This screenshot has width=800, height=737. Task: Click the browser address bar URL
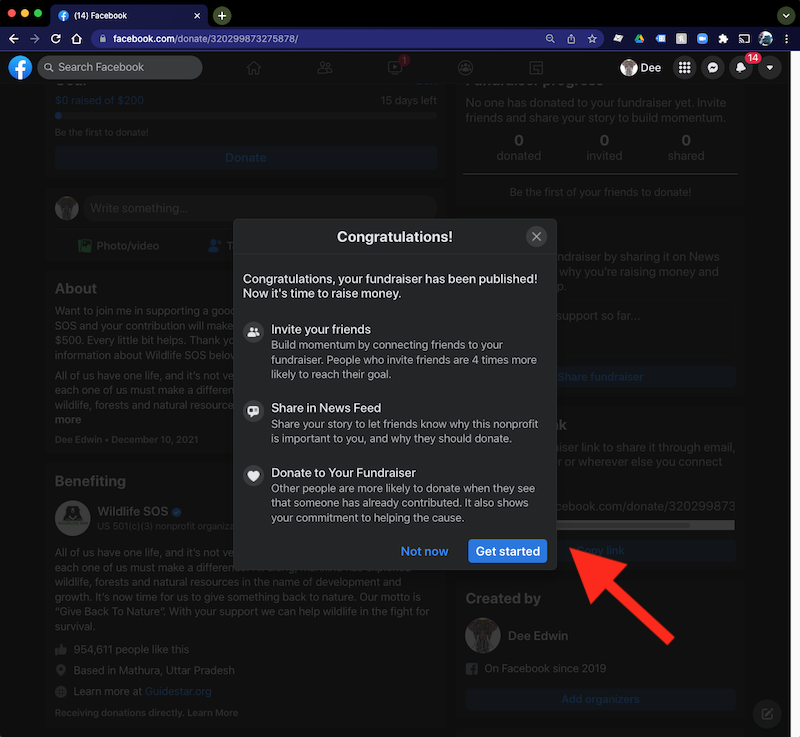(x=300, y=39)
